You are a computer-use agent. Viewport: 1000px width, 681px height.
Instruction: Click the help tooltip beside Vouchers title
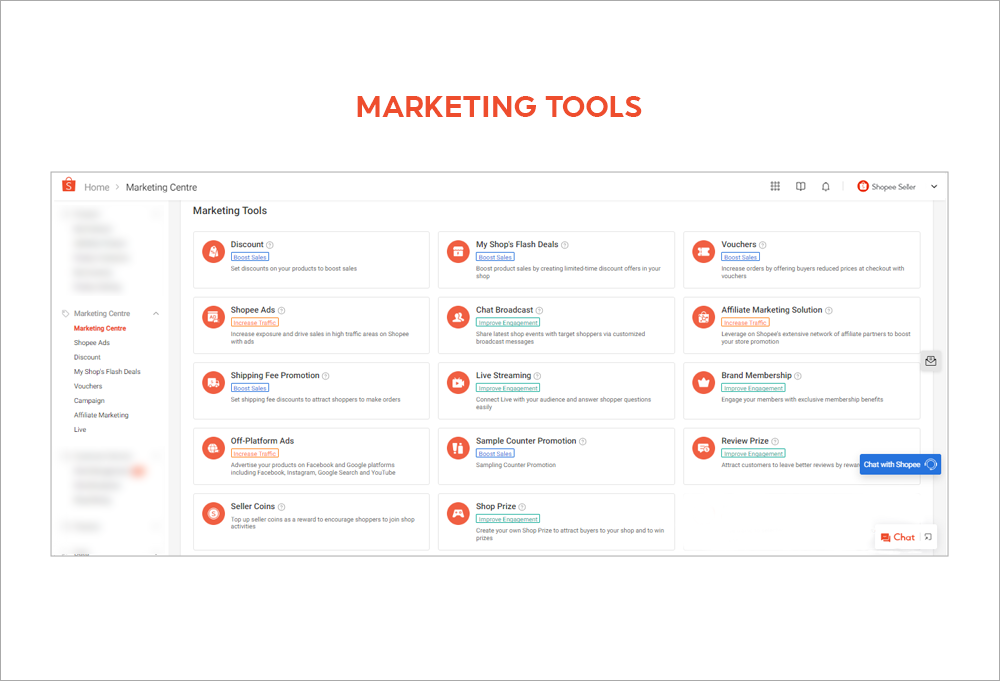click(x=764, y=243)
